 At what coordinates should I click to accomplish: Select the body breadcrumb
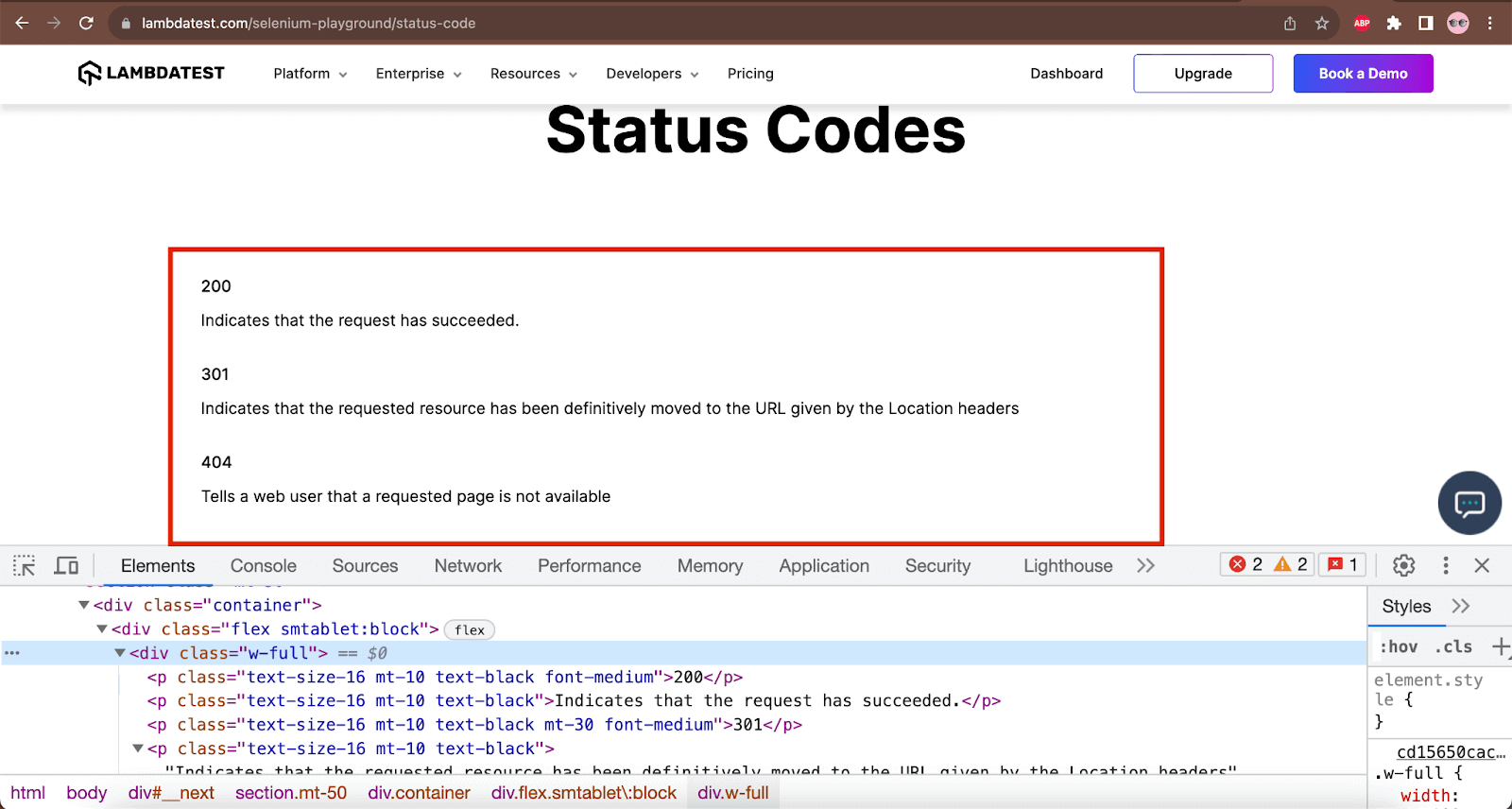[86, 792]
